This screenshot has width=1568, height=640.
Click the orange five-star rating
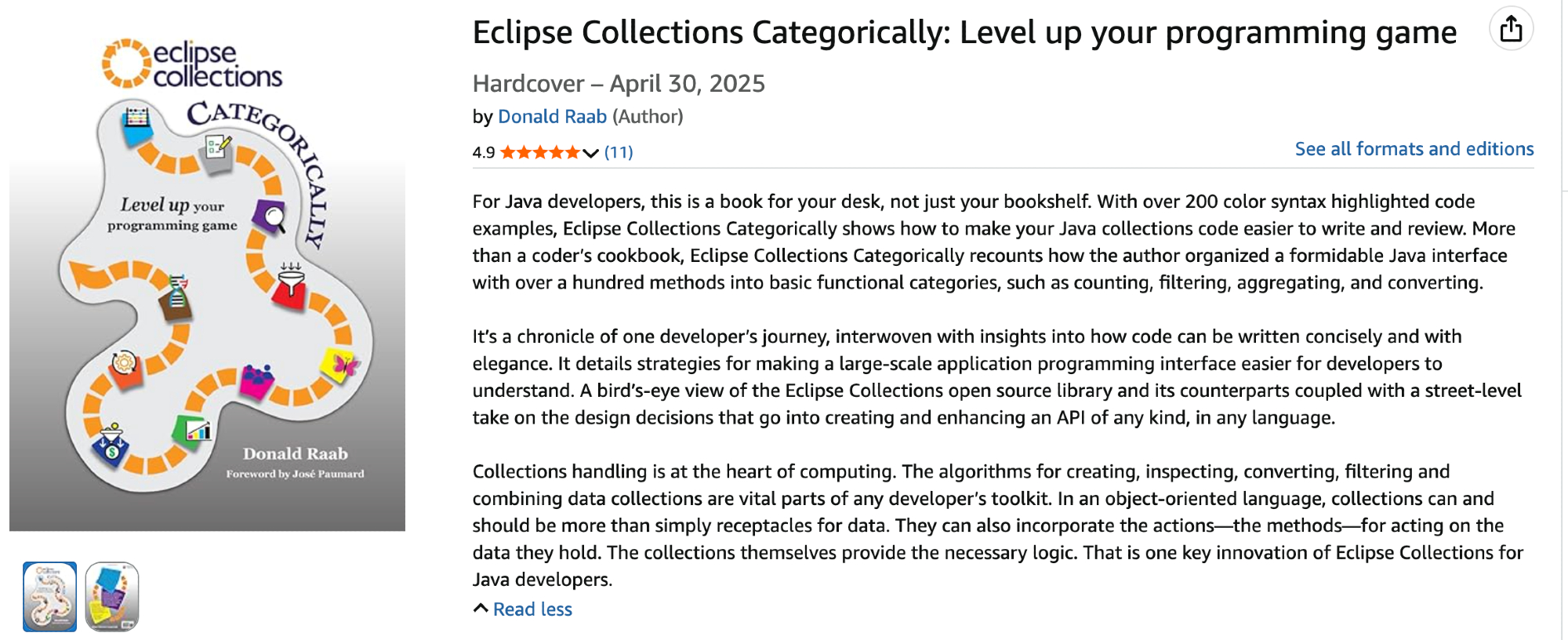pyautogui.click(x=540, y=152)
